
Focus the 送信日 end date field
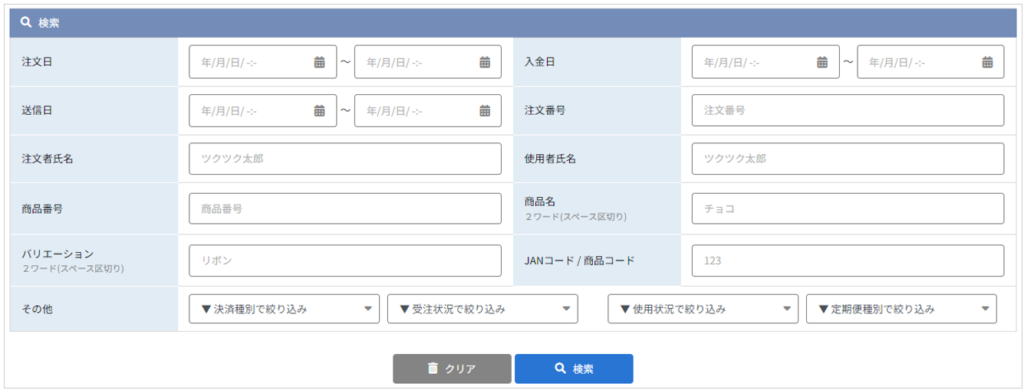point(428,110)
